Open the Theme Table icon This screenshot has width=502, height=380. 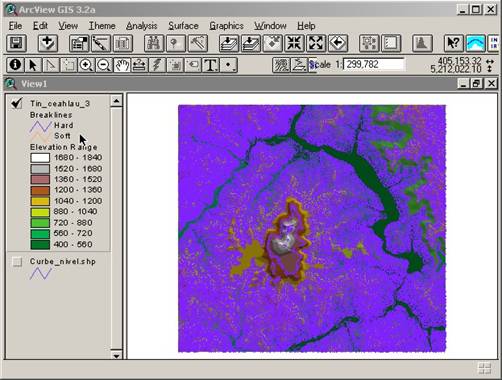123,43
